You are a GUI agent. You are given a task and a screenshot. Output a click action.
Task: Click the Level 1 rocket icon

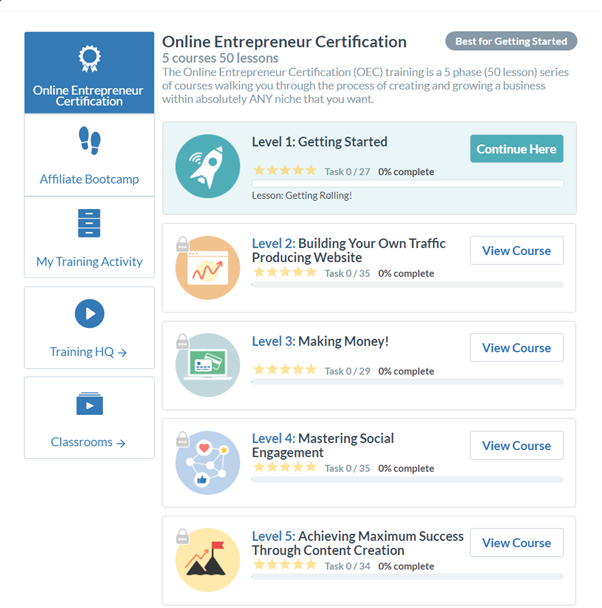(x=207, y=166)
